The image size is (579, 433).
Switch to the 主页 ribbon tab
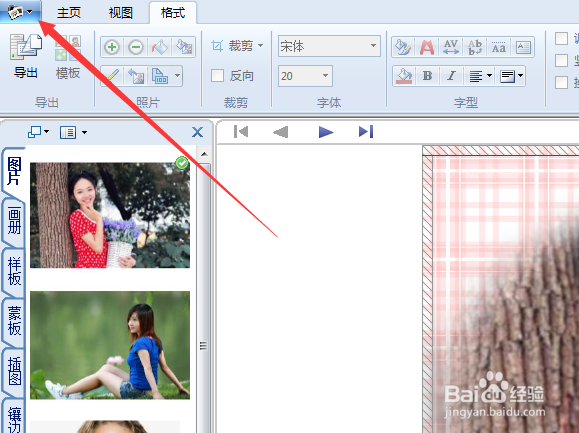tap(69, 13)
